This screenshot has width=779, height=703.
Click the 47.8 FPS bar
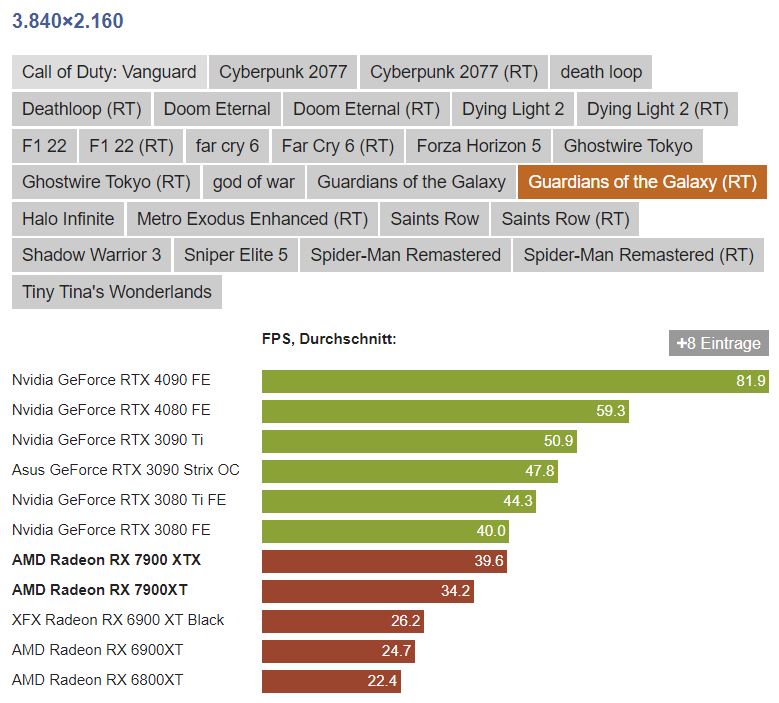click(410, 471)
